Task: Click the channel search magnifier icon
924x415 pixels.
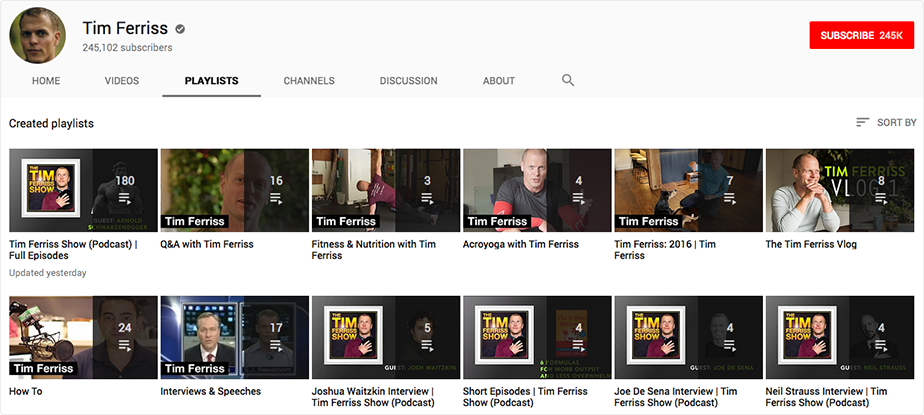Action: [568, 81]
